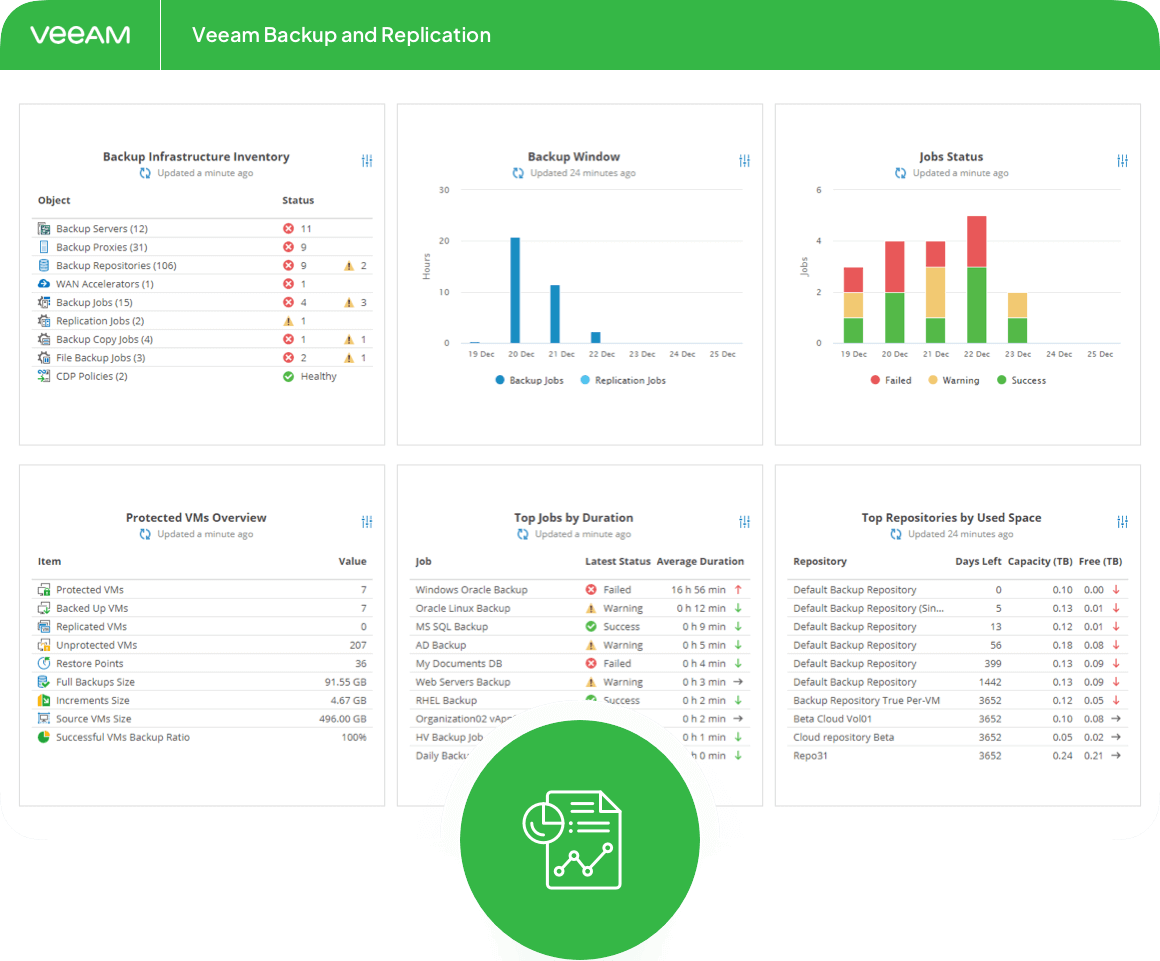The image size is (1160, 961).
Task: Click red up arrow on Windows Oracle Backup row
Action: (x=738, y=590)
